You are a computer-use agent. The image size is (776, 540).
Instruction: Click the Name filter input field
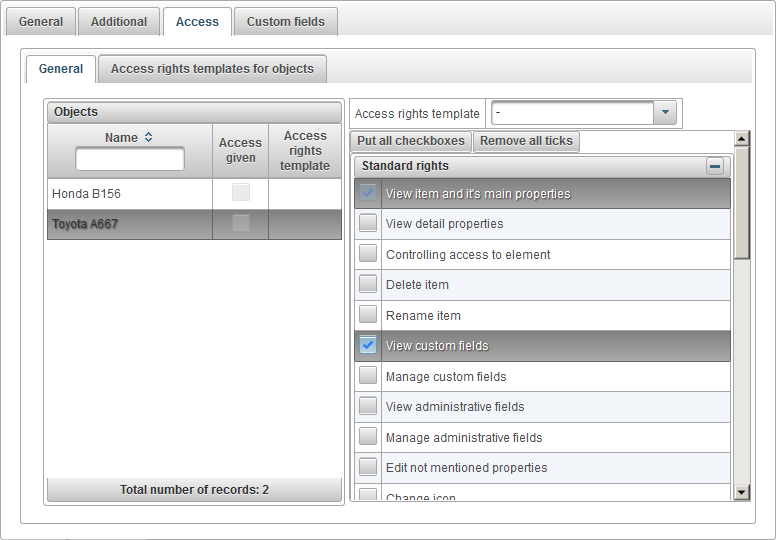pyautogui.click(x=130, y=159)
